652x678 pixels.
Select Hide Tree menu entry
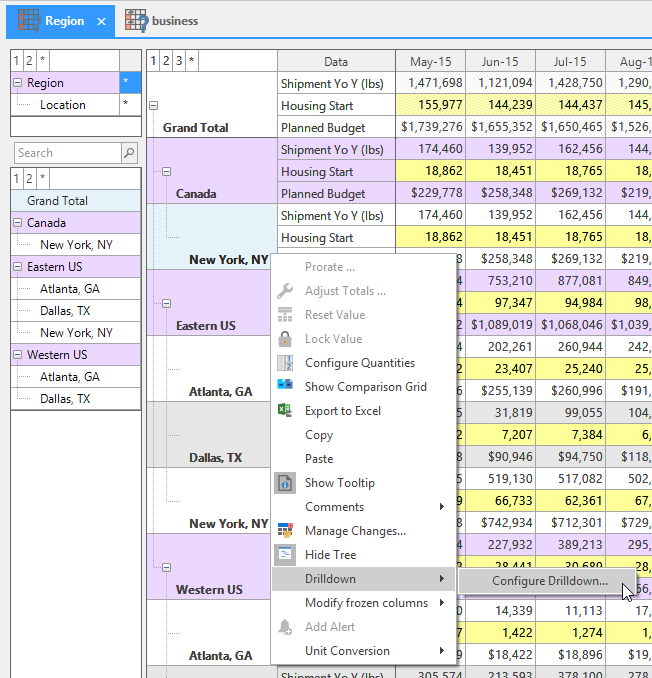tap(363, 555)
